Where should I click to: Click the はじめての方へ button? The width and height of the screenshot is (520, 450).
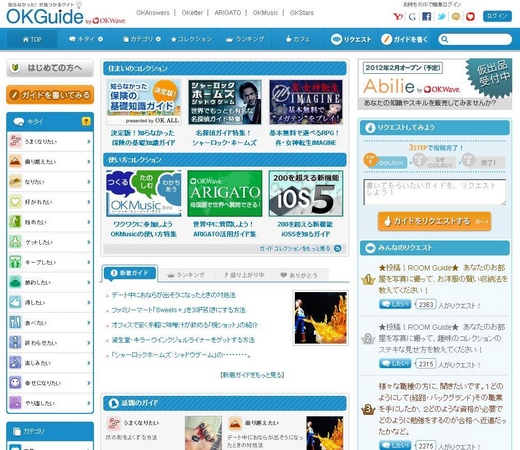coord(50,68)
